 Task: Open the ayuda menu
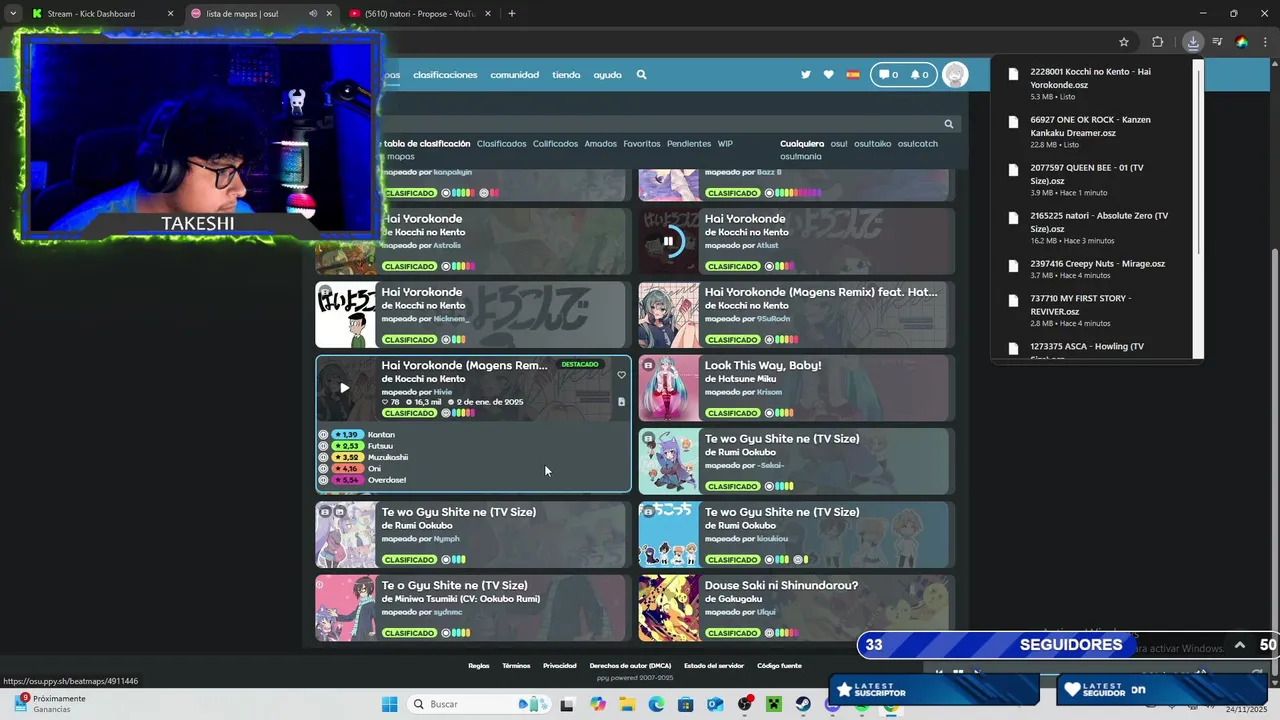click(607, 75)
